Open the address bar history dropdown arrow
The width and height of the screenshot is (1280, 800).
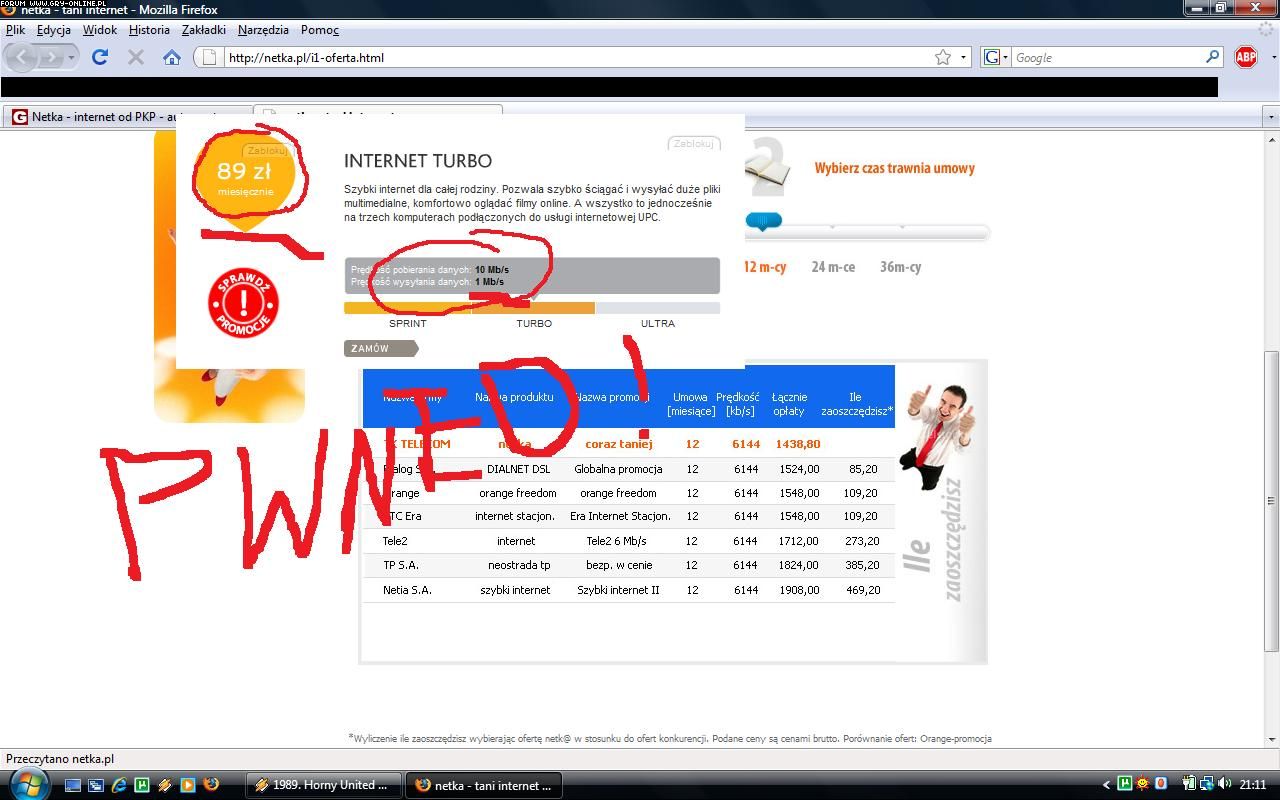(x=964, y=57)
